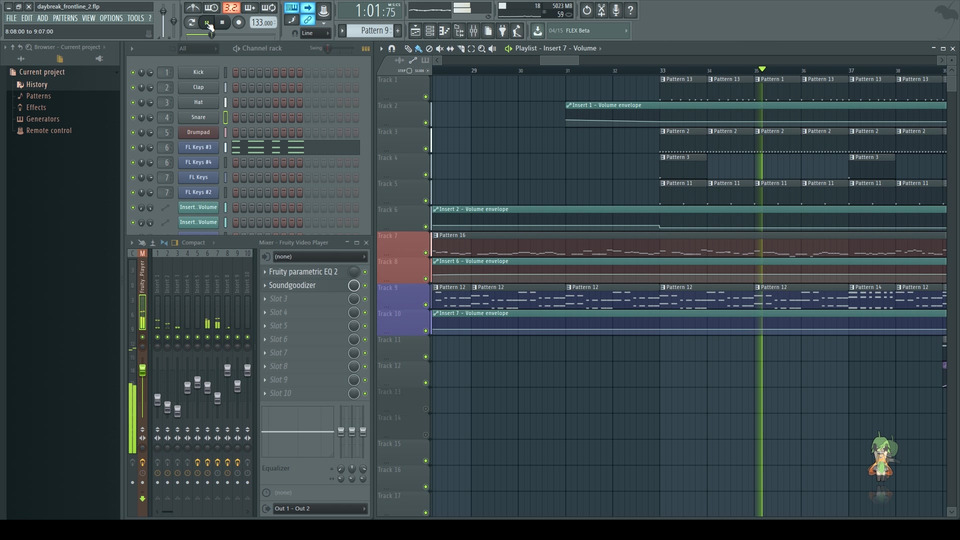Toggle mute dot on playlist Track 9
960x540 pixels.
(426, 305)
